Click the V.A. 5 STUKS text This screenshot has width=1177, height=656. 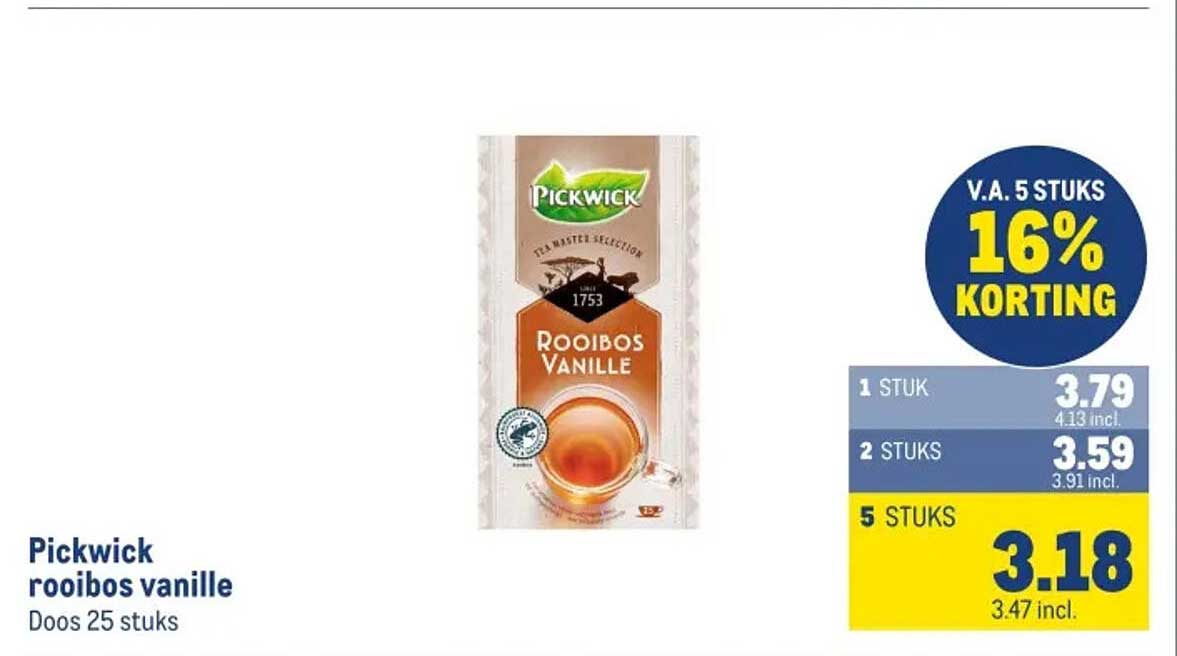coord(1036,191)
